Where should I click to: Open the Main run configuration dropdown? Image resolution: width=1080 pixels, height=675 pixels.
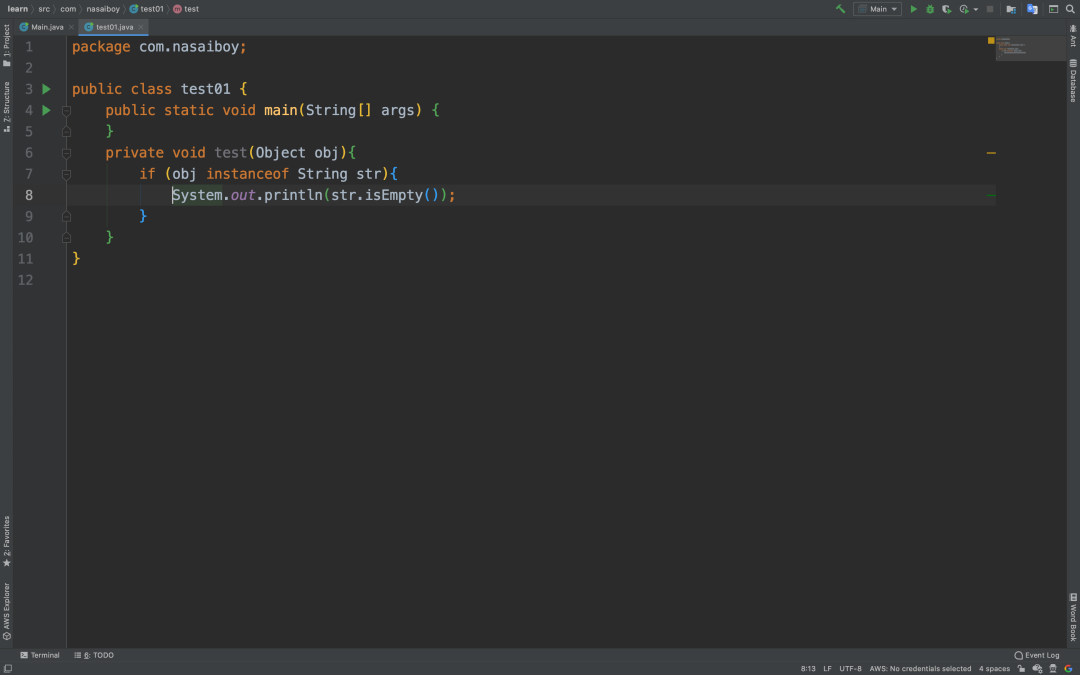click(x=878, y=8)
